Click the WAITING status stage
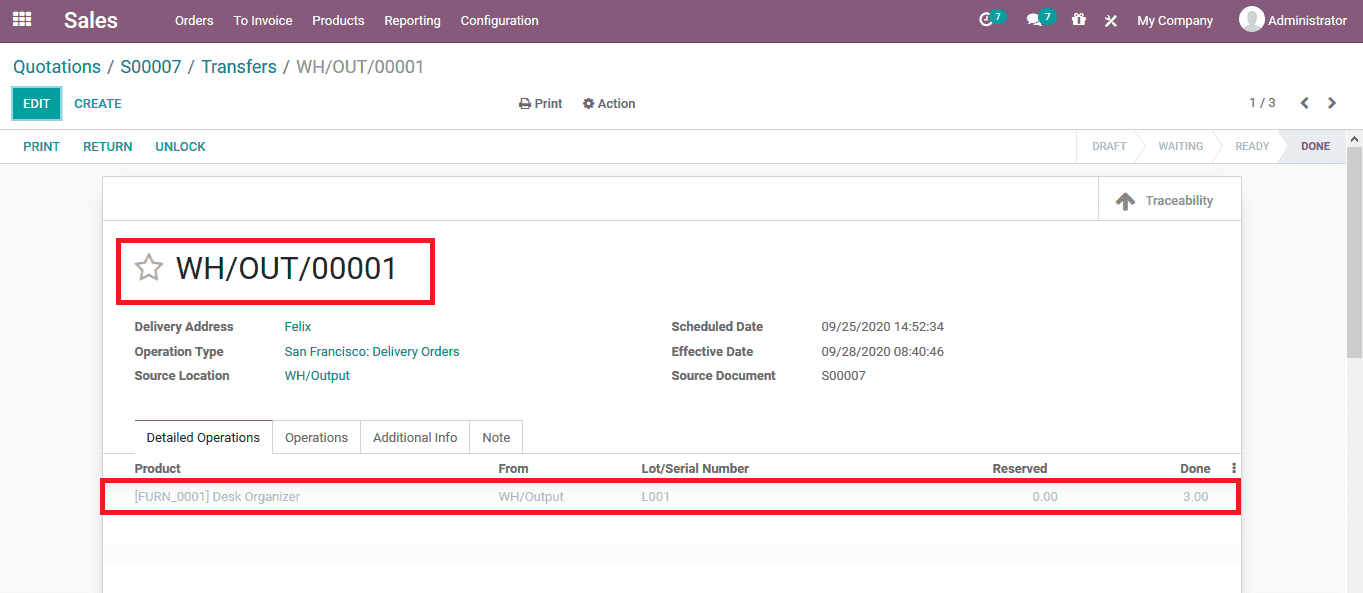The width and height of the screenshot is (1363, 593). [x=1181, y=146]
